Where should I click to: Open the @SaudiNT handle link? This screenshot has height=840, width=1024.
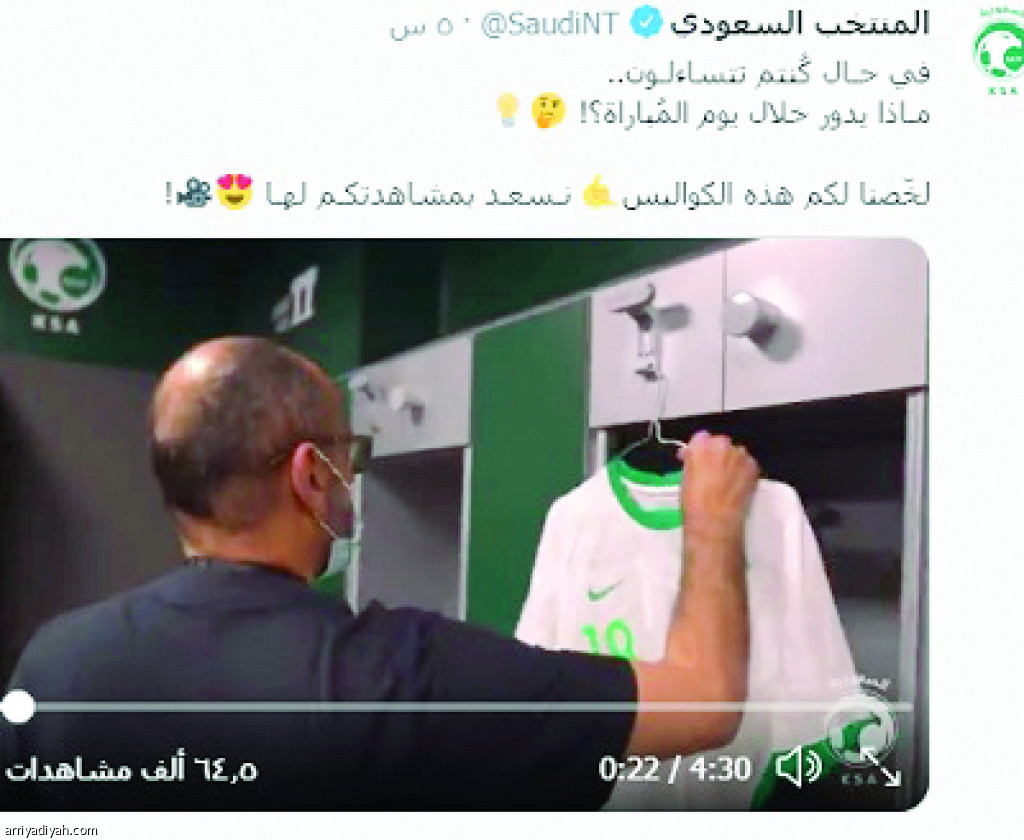[549, 25]
